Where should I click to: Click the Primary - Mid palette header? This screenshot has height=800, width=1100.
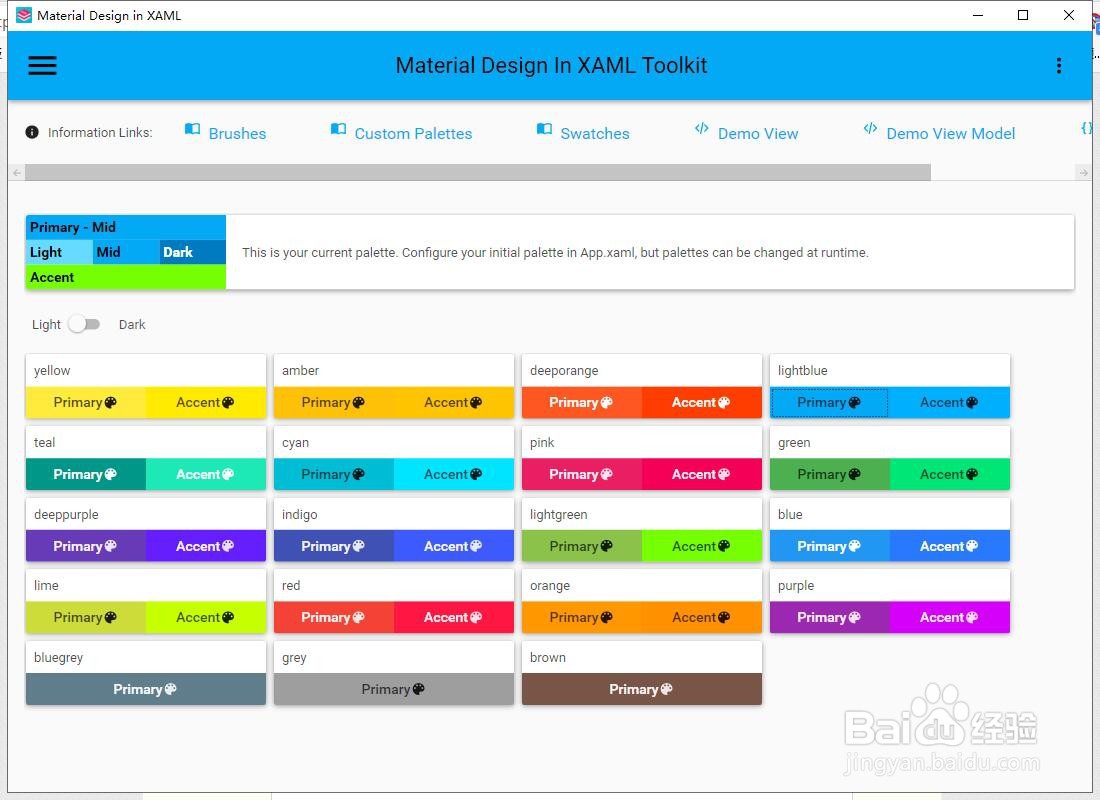(x=126, y=227)
